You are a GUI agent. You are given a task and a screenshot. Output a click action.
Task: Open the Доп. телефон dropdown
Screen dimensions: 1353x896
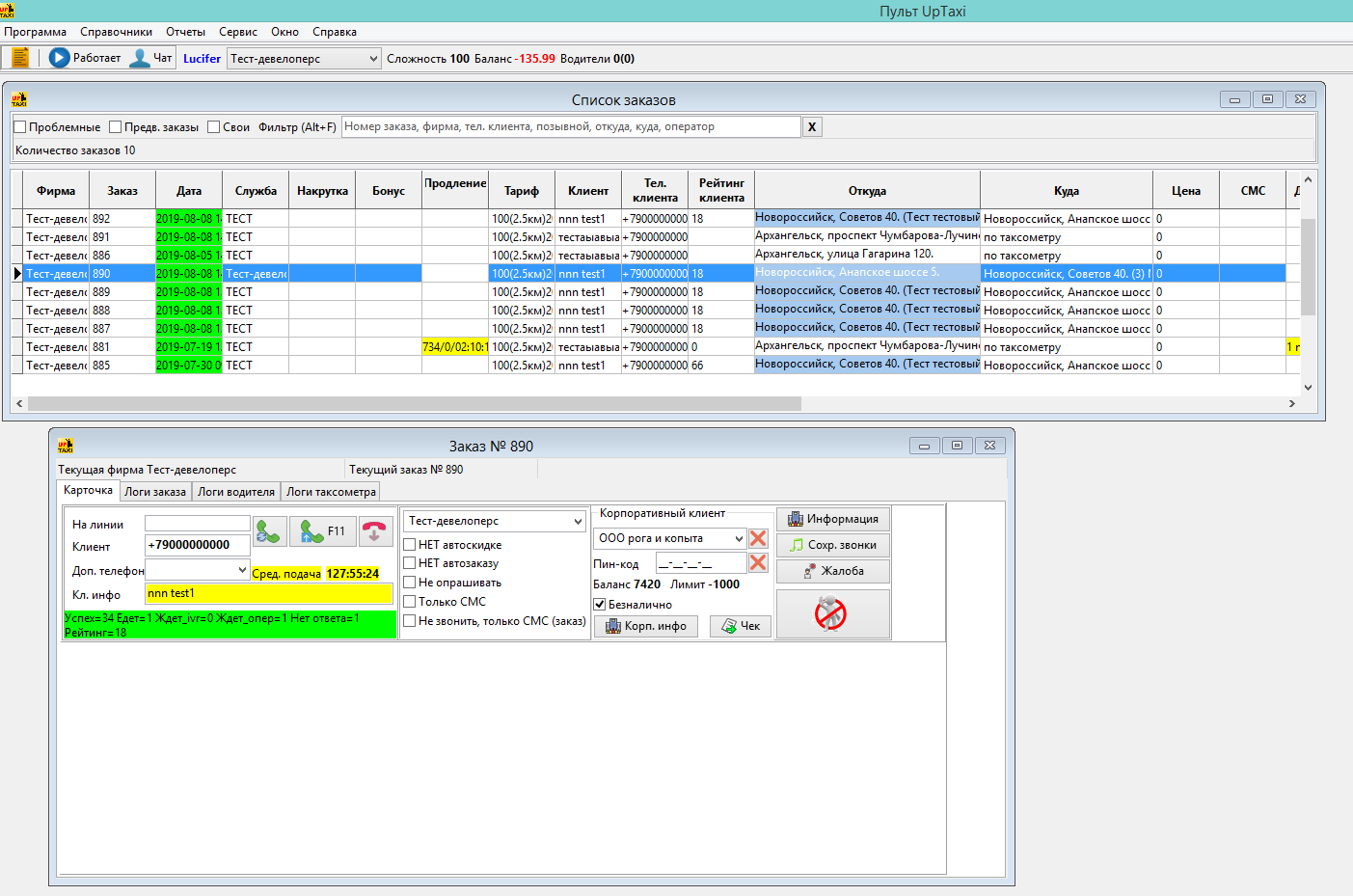click(242, 570)
